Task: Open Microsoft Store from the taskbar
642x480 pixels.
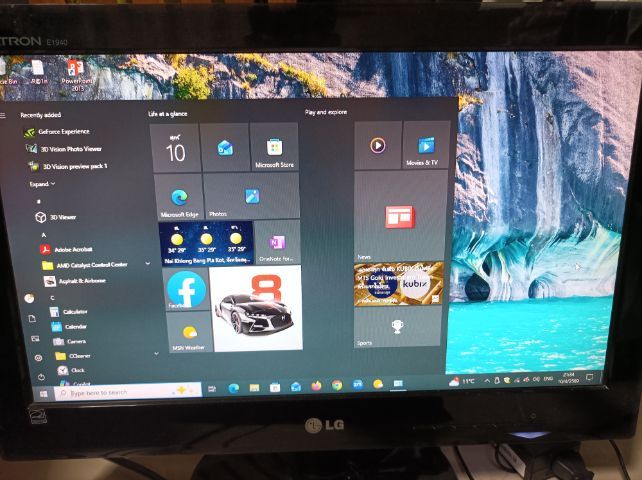Action: (x=275, y=387)
